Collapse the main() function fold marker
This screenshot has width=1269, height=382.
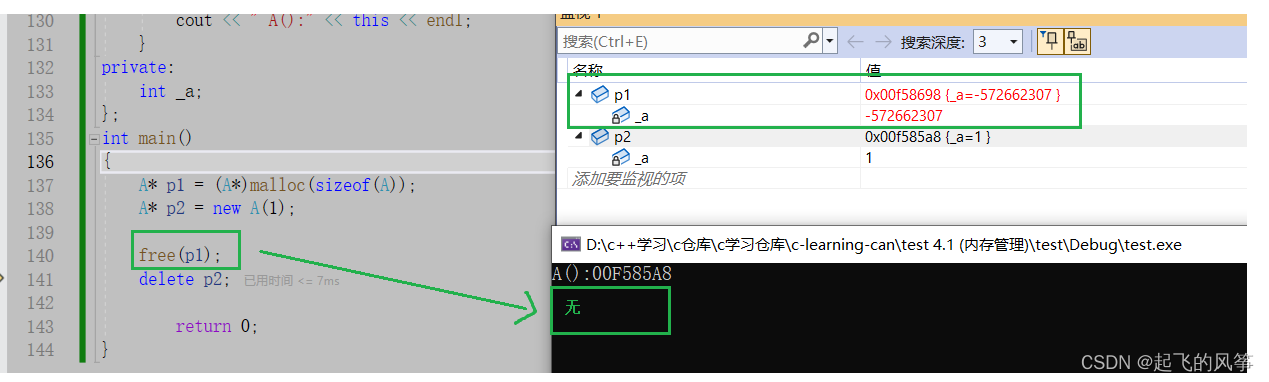pyautogui.click(x=94, y=139)
